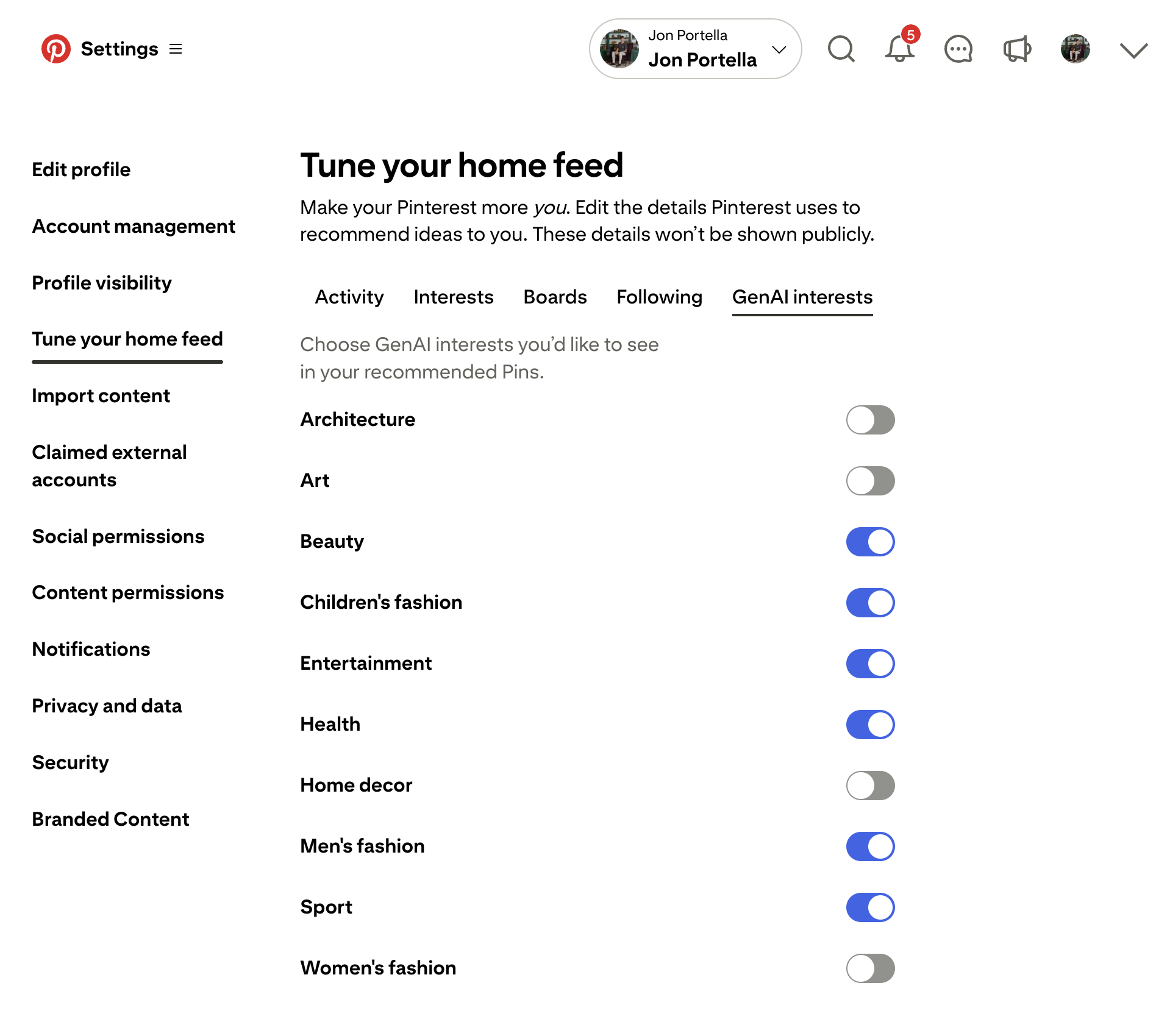The image size is (1156, 1036).
Task: Toggle the Home decor switch on
Action: (870, 786)
